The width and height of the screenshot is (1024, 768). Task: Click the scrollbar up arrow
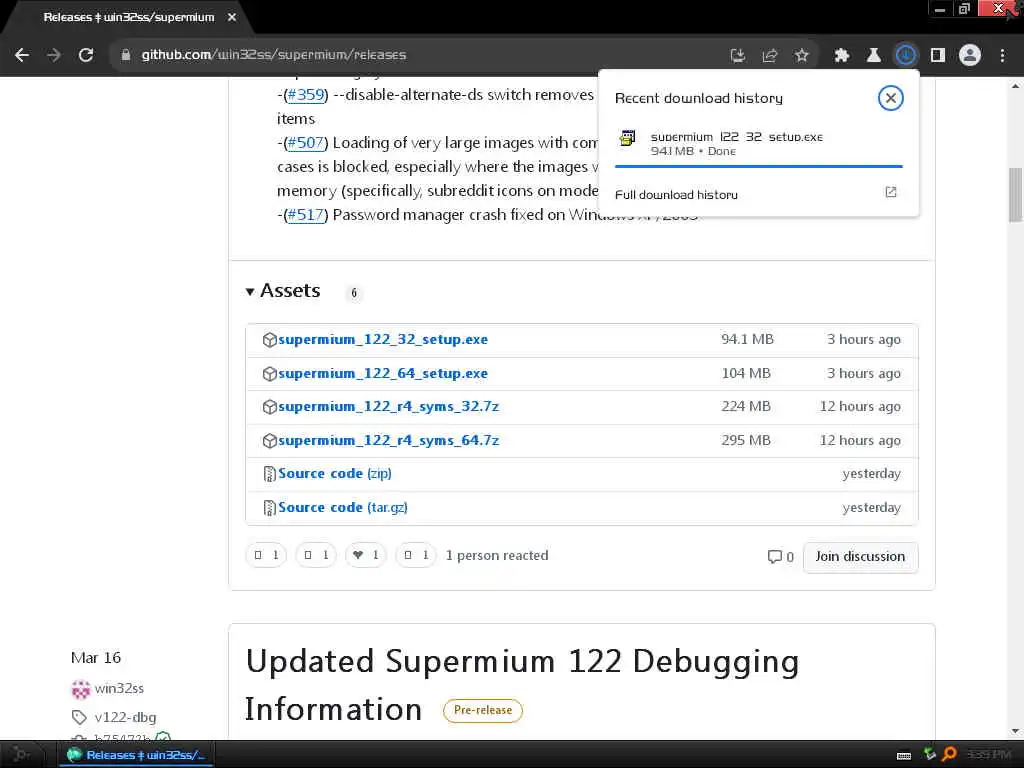1016,86
